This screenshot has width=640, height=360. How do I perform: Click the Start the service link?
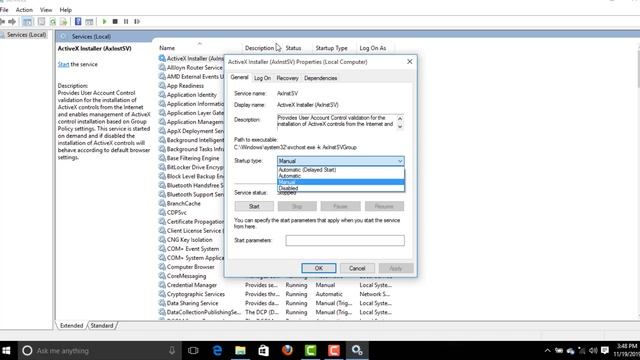[x=63, y=64]
